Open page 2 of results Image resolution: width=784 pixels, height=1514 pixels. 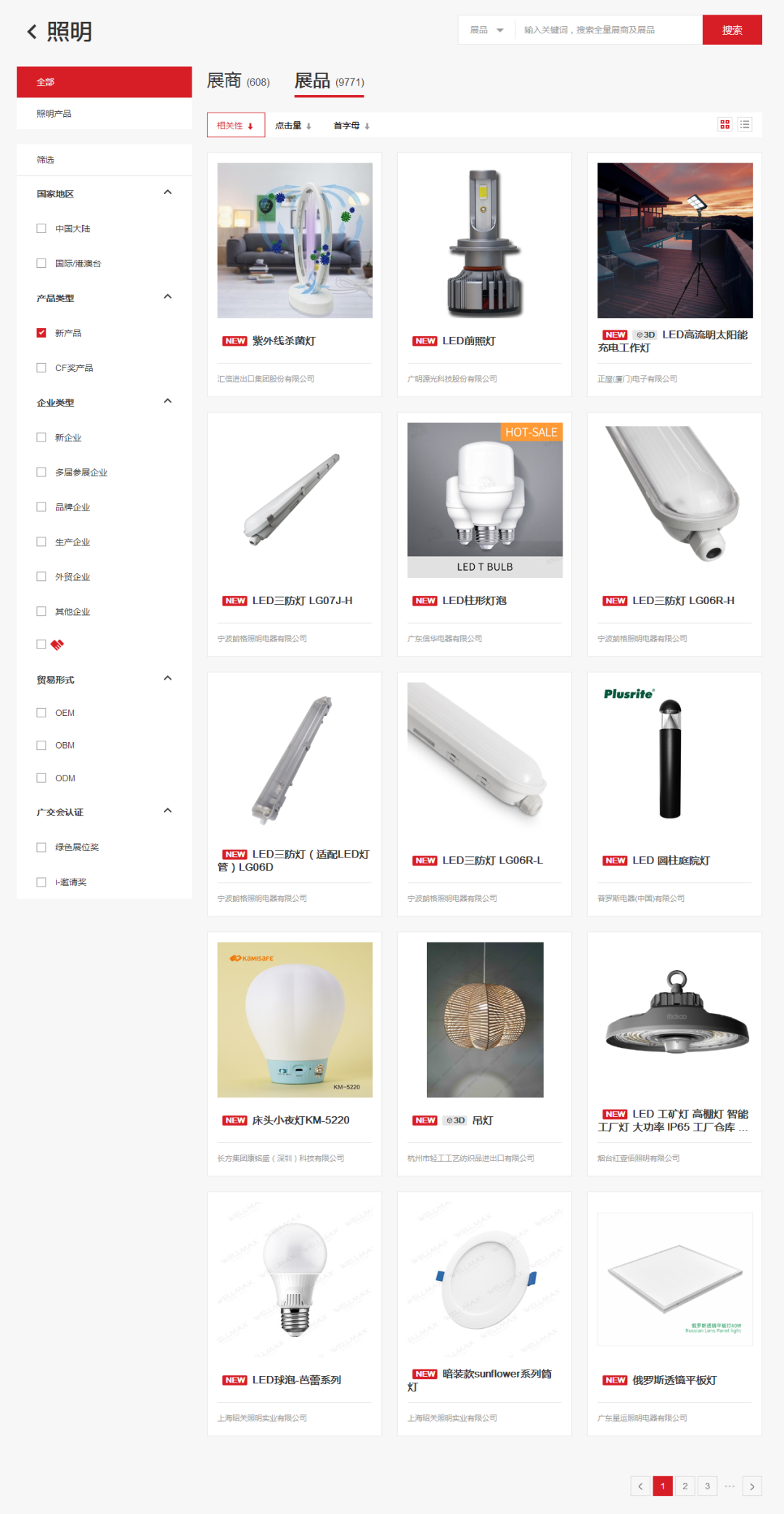[685, 1486]
